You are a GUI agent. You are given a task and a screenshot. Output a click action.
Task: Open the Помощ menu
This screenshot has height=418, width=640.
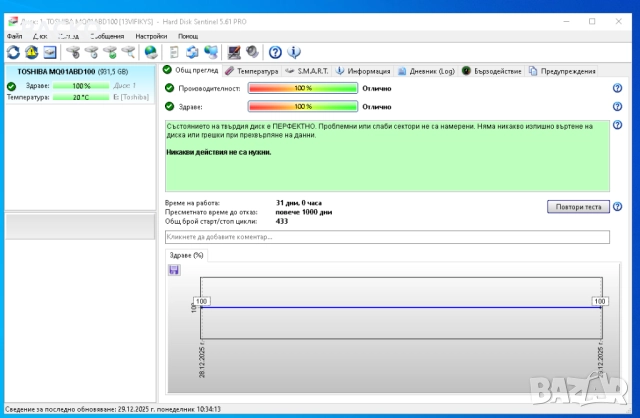[x=188, y=35]
